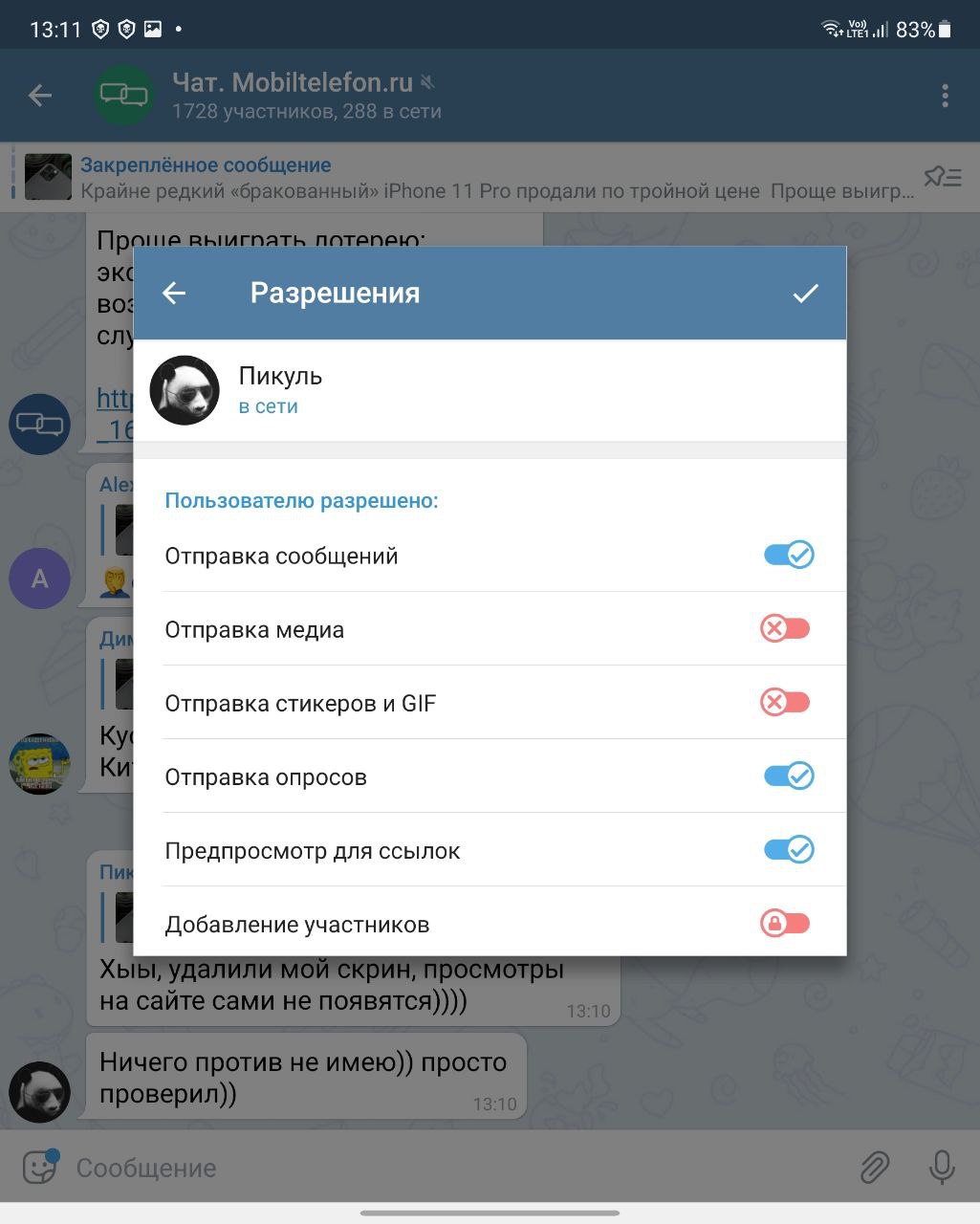Focus the Сообщение input field
The height and width of the screenshot is (1224, 980).
point(459,1168)
